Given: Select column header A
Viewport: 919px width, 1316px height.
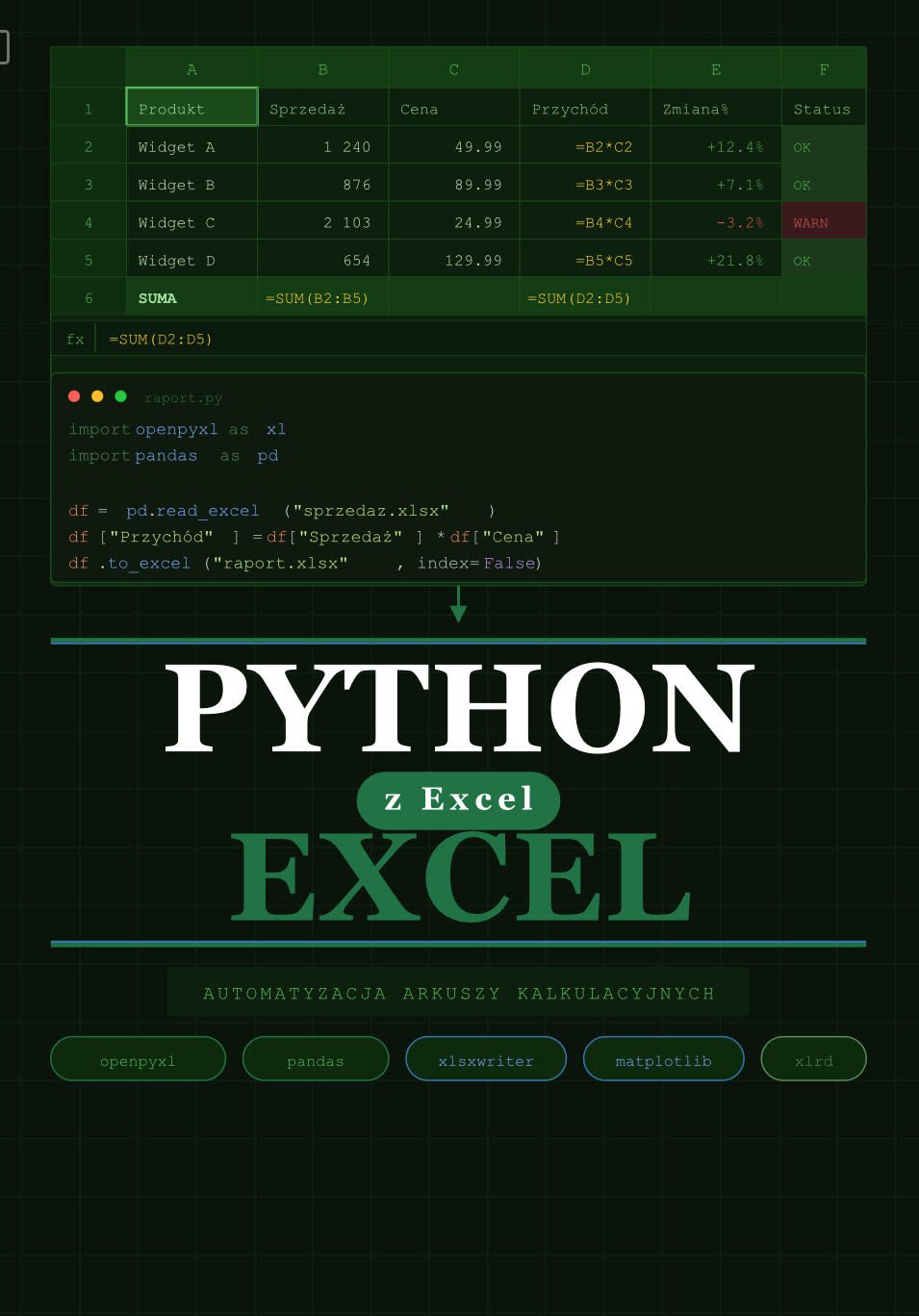Looking at the screenshot, I should point(191,69).
